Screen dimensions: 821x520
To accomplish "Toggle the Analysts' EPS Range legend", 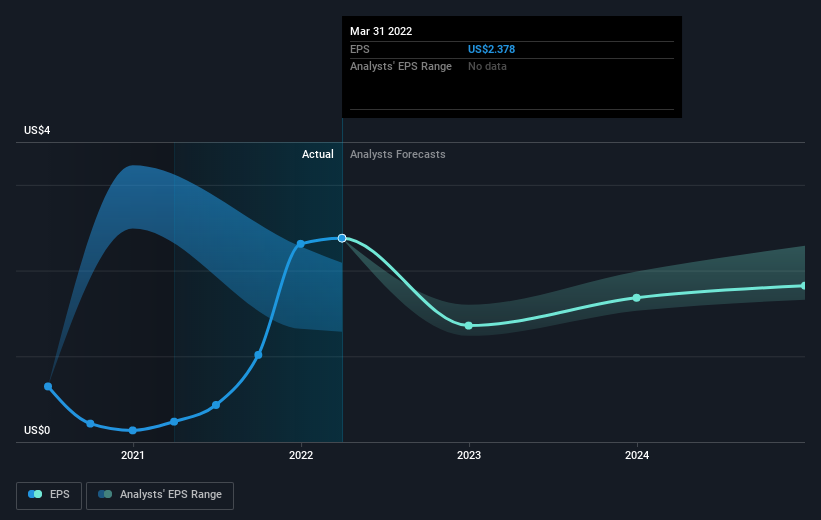I will (160, 495).
